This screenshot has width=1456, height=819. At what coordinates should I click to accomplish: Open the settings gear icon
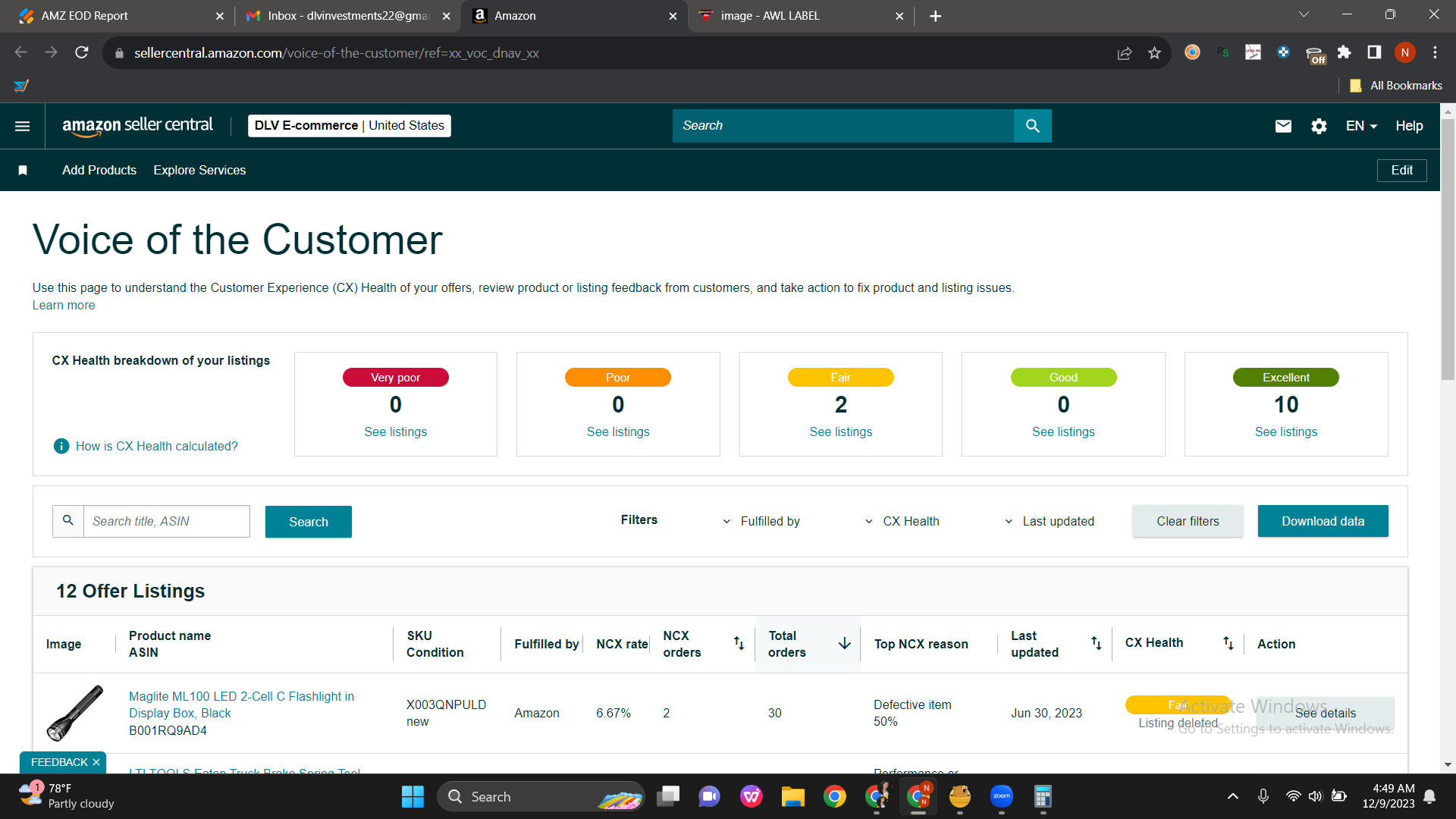tap(1319, 126)
